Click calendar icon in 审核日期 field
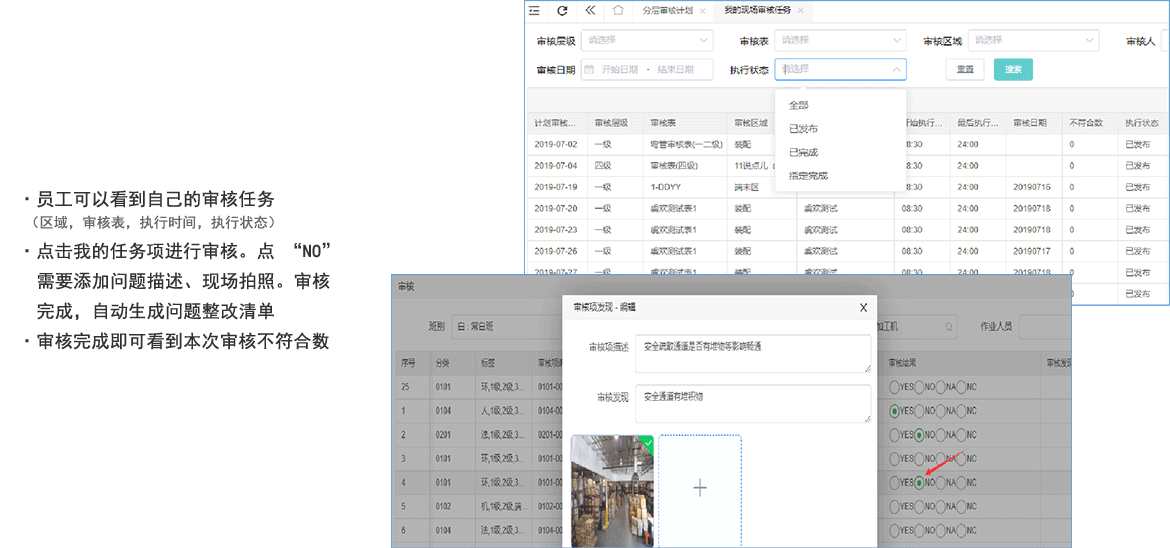Image resolution: width=1170 pixels, height=548 pixels. tap(589, 70)
